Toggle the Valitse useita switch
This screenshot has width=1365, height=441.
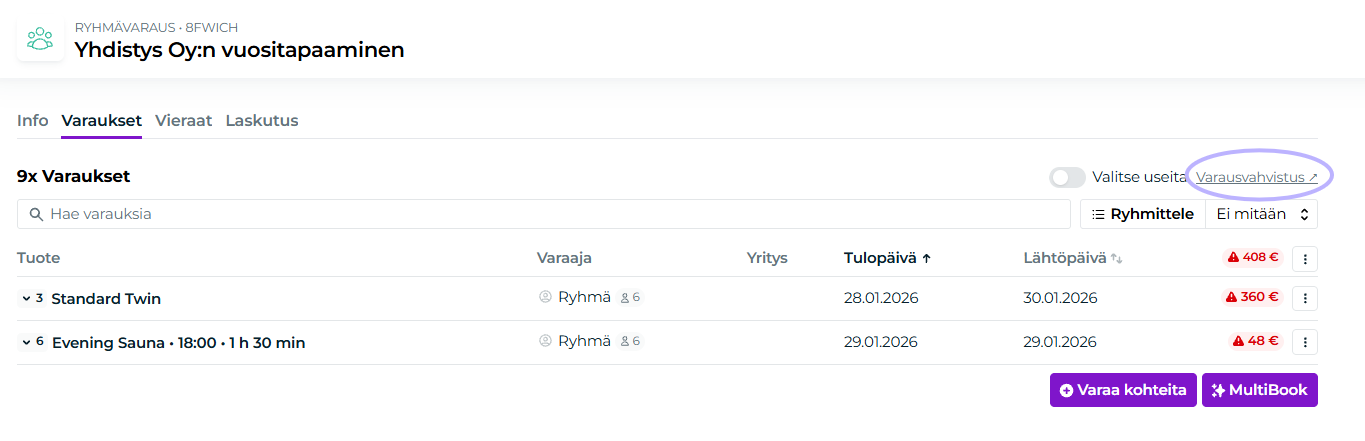coord(1067,177)
